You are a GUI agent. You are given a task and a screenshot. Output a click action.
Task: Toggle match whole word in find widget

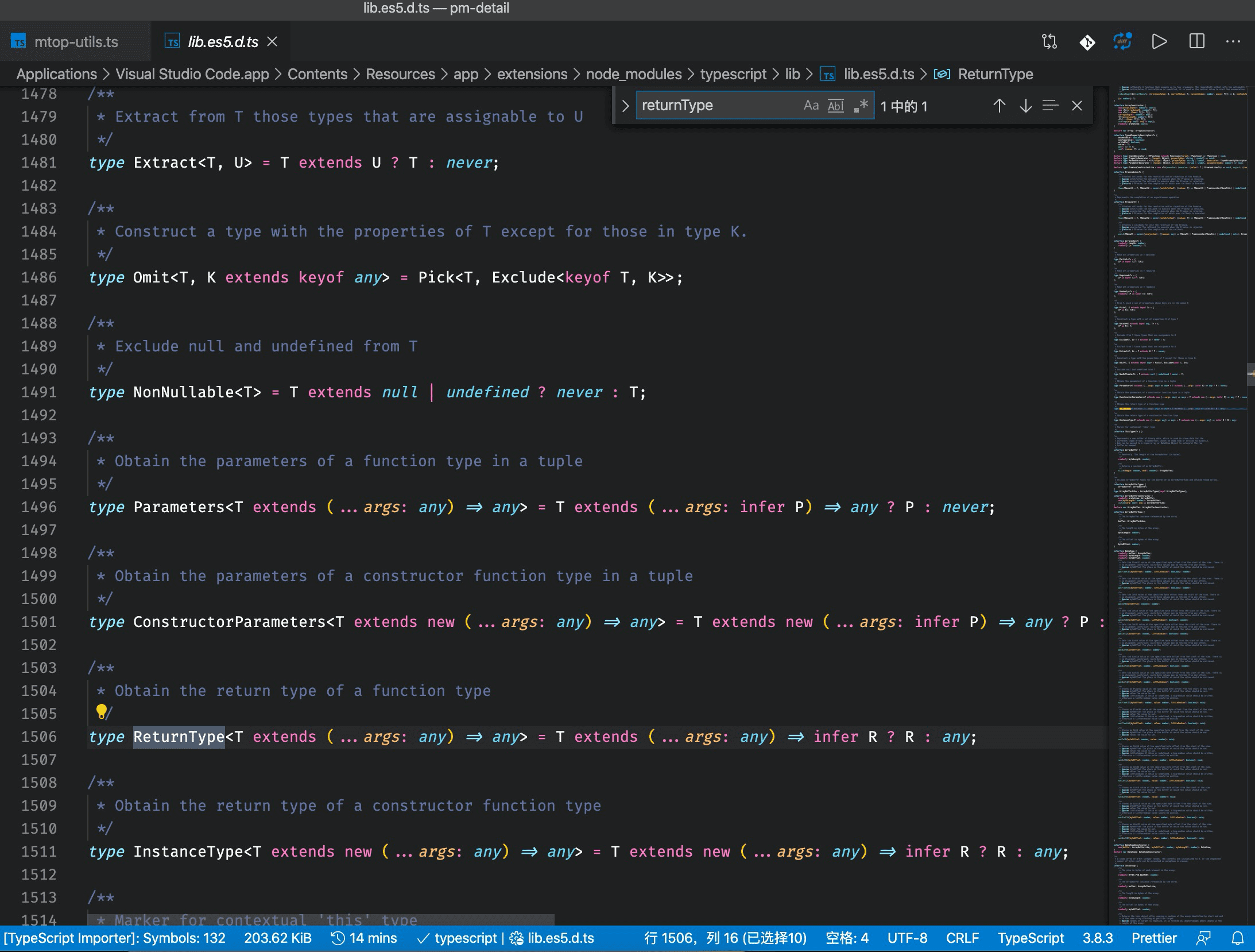coord(835,106)
